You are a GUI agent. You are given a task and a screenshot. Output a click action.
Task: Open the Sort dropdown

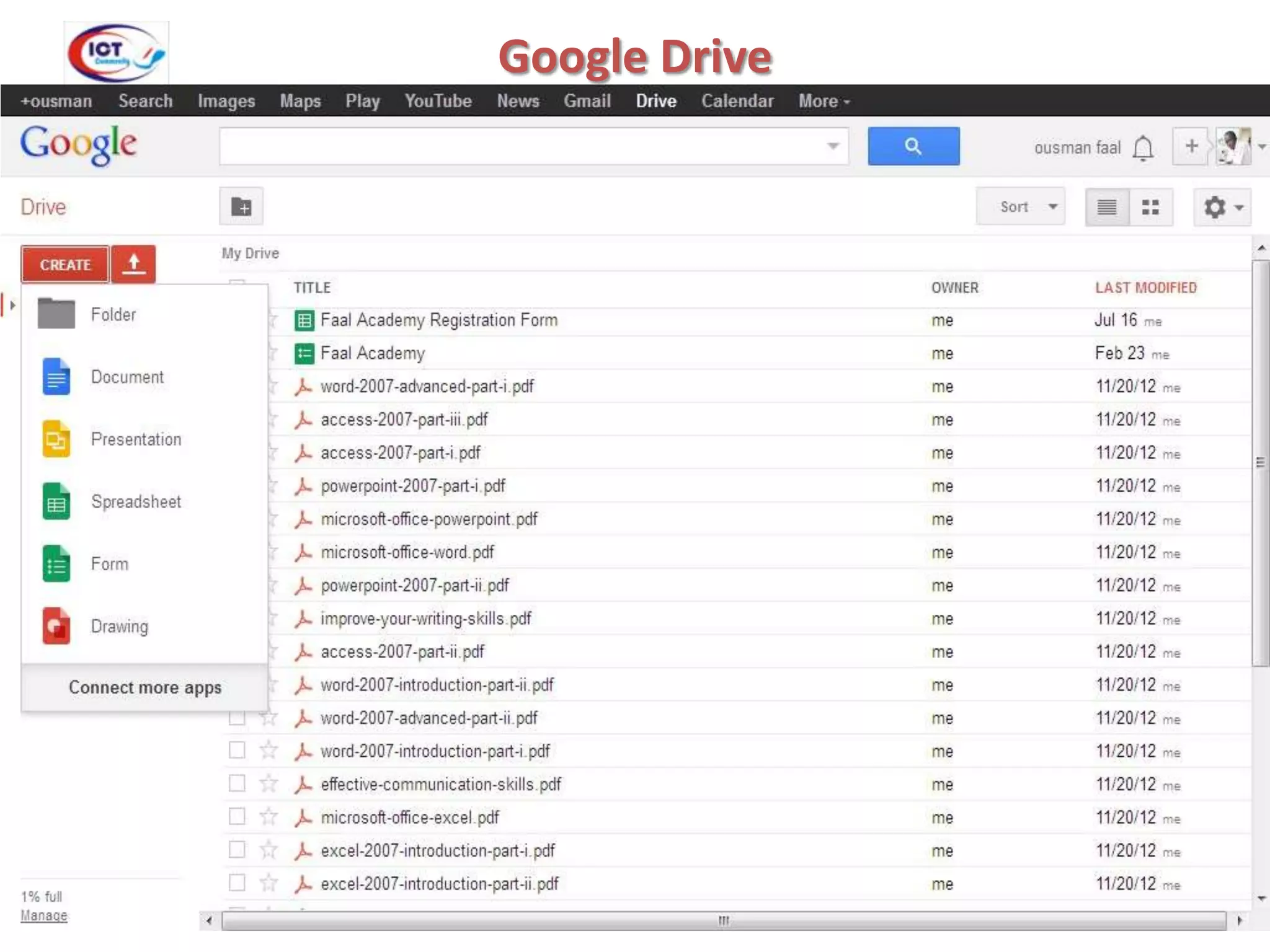tap(1021, 206)
